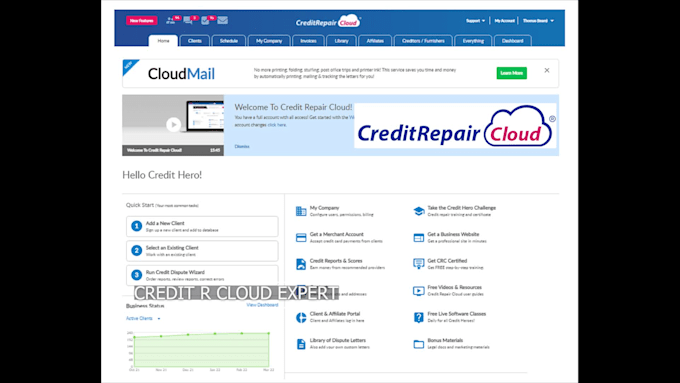
Task: Open the tasks checkmark icon in header
Action: [205, 20]
